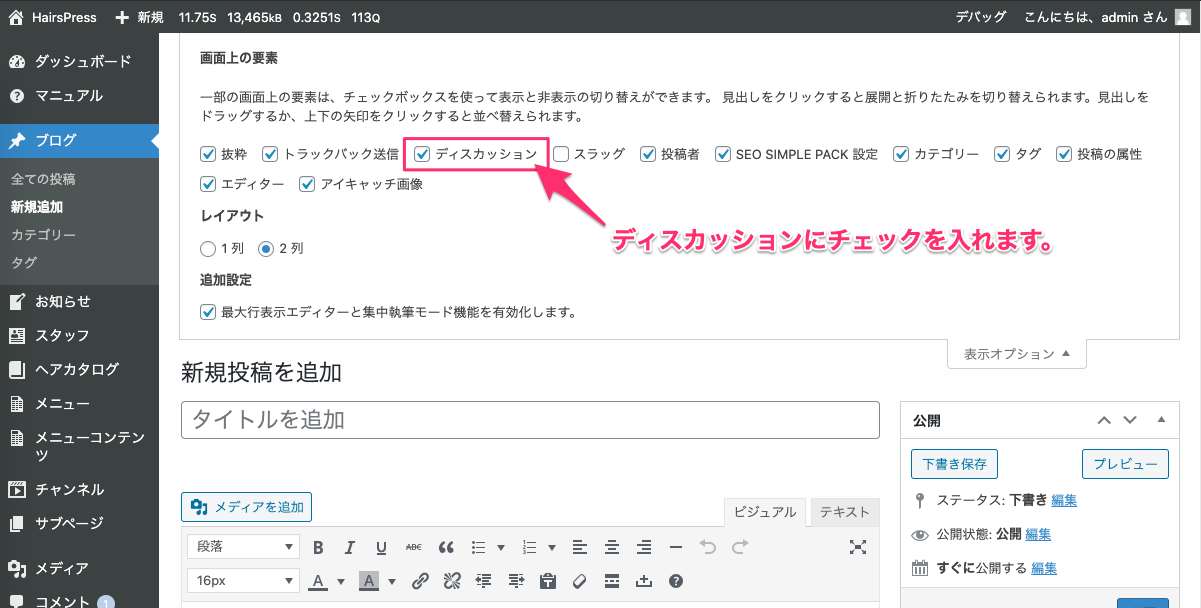Image resolution: width=1201 pixels, height=608 pixels.
Task: Open ヘアカタログ in the sidebar menu
Action: (77, 369)
